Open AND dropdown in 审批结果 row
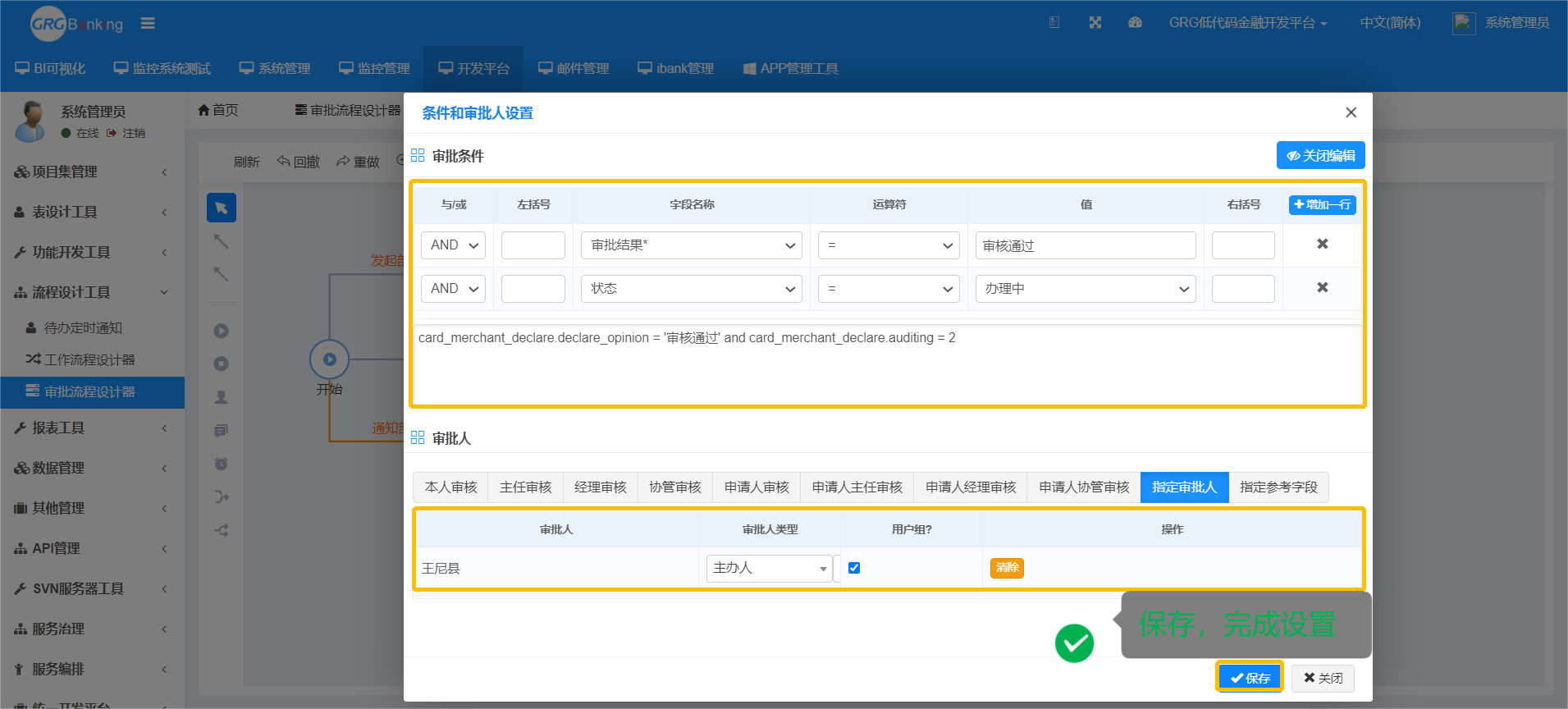Screen dimensions: 1568x709 point(454,245)
